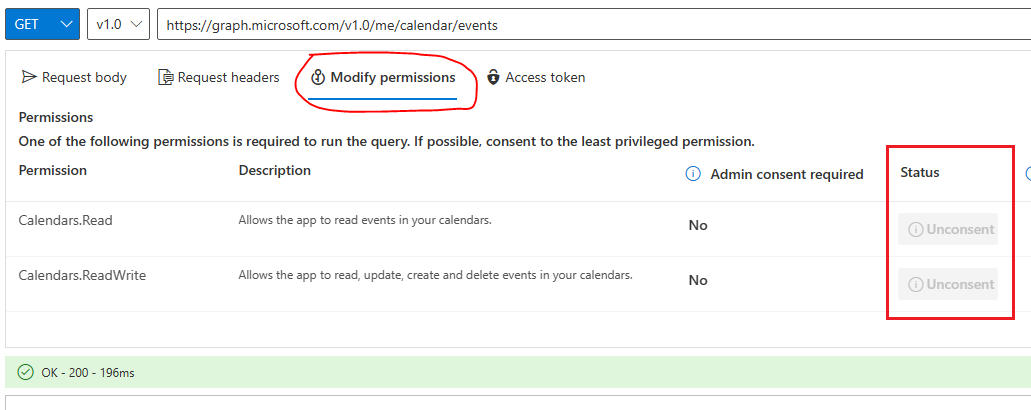The width and height of the screenshot is (1031, 410).
Task: Click the Calendars.Read permission name
Action: coord(66,221)
